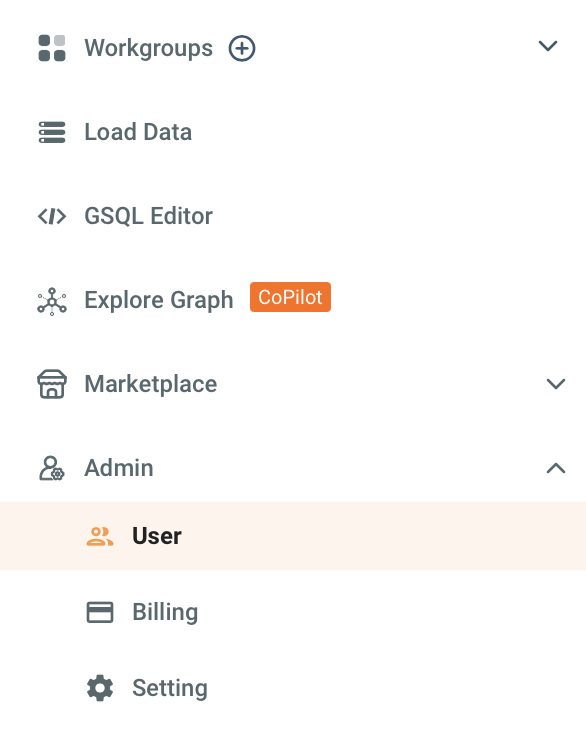Click the Setting gear icon
Viewport: 586px width, 734px height.
pos(100,688)
